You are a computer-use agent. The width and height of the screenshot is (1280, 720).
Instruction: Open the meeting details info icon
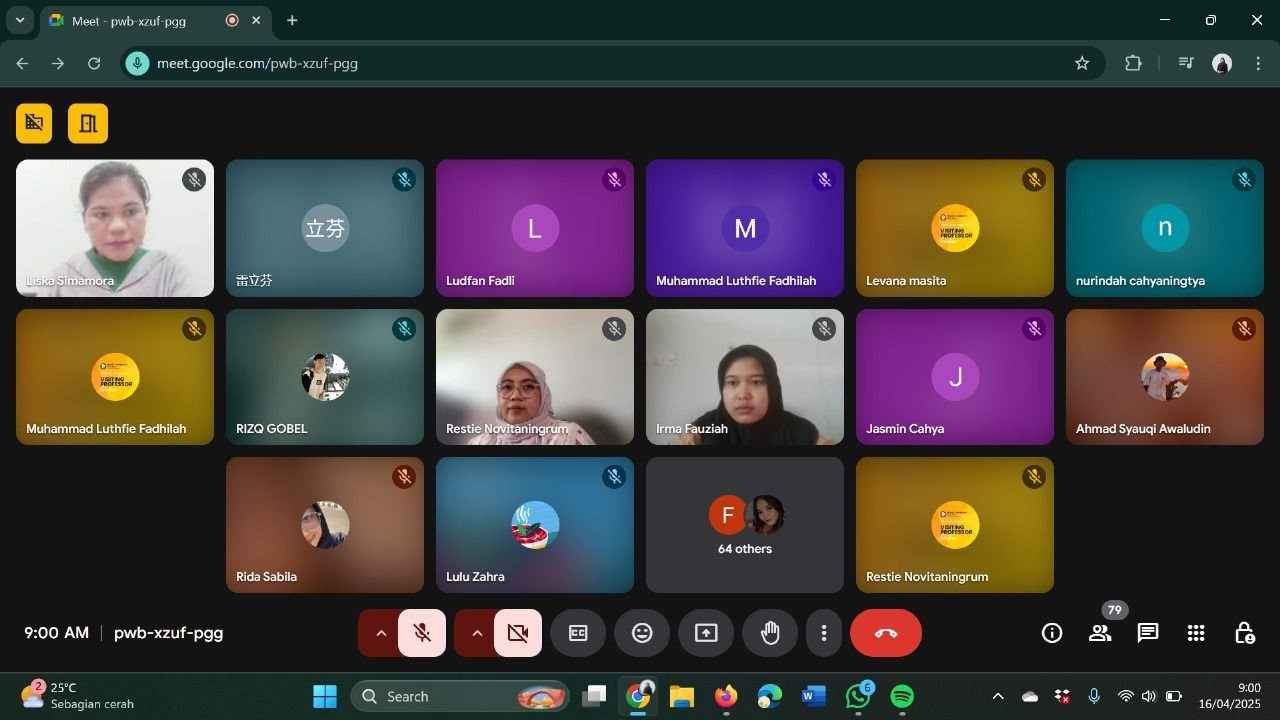pos(1051,633)
